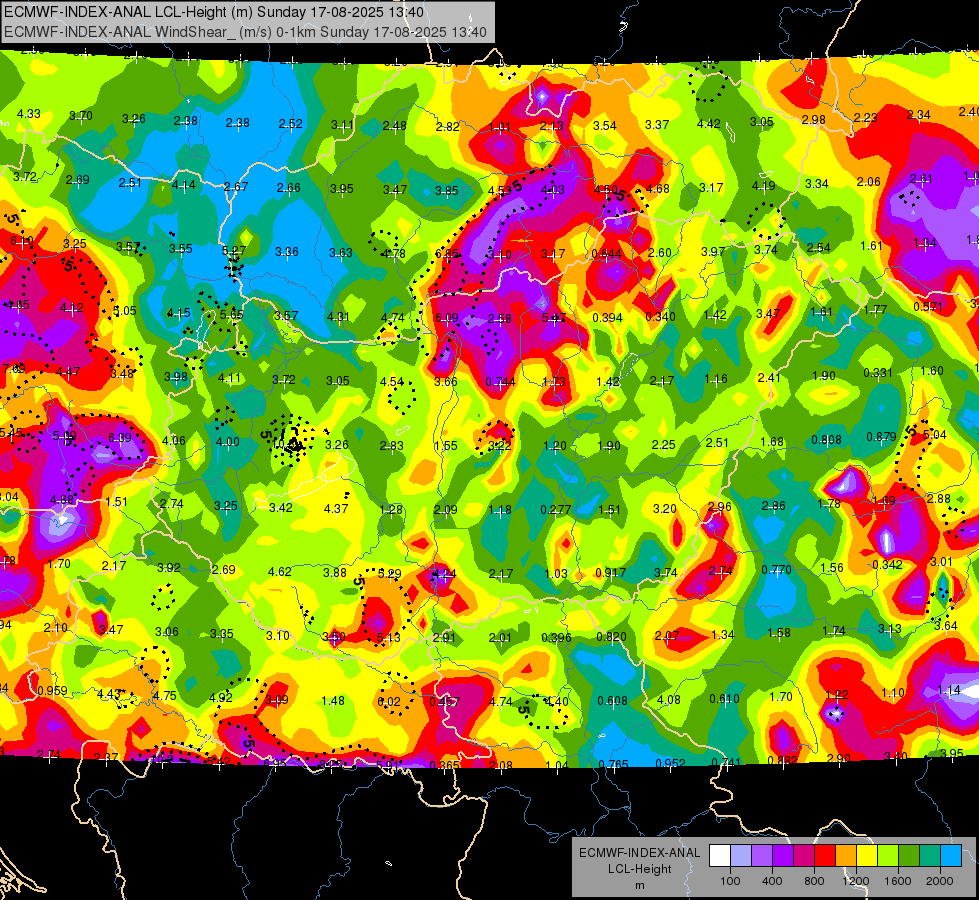Screen dimensions: 979x900
Task: Click the legend title ECMWF-INDEX-ANAL
Action: coord(639,853)
